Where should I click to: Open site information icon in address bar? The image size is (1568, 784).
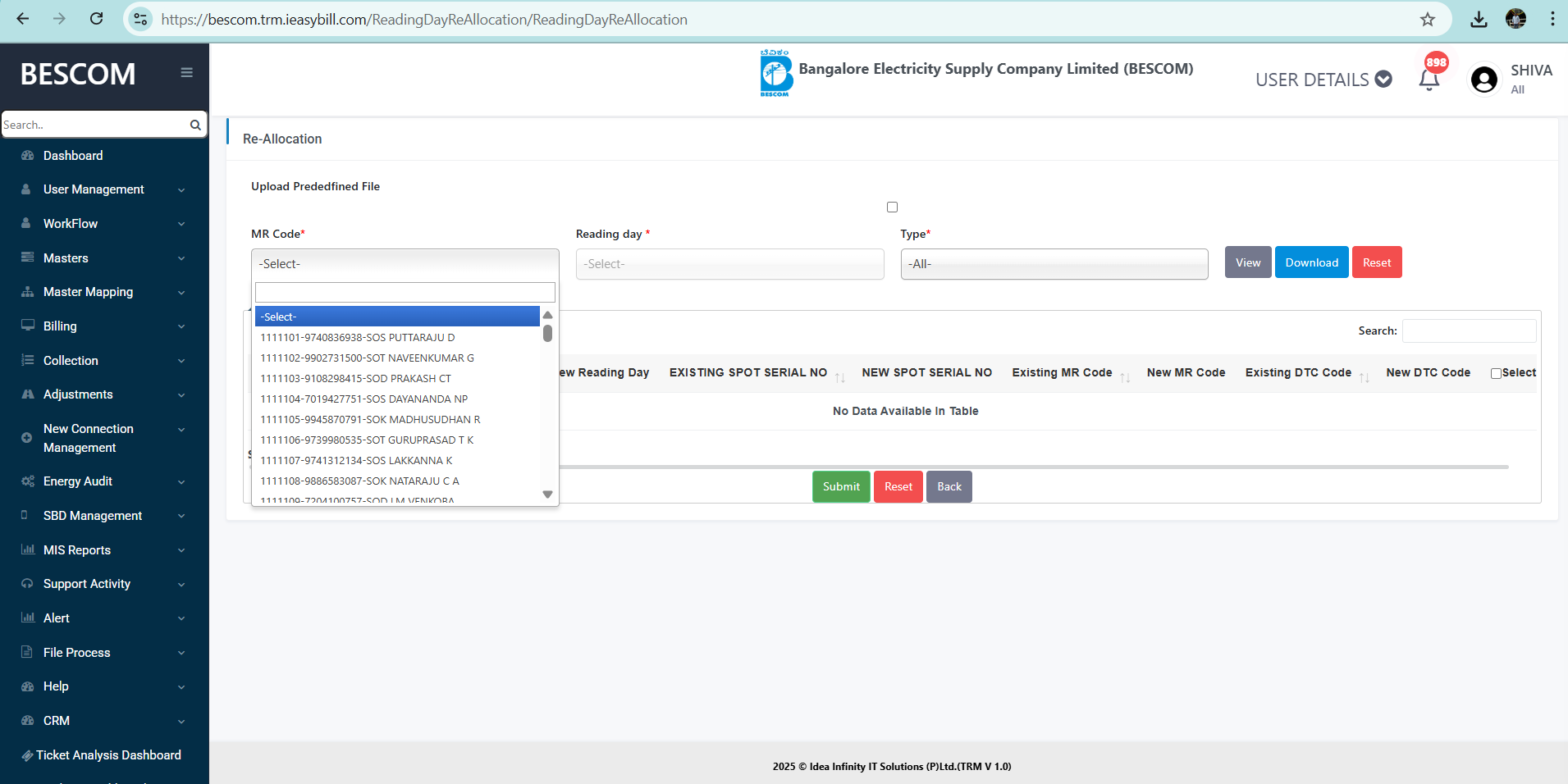(141, 19)
